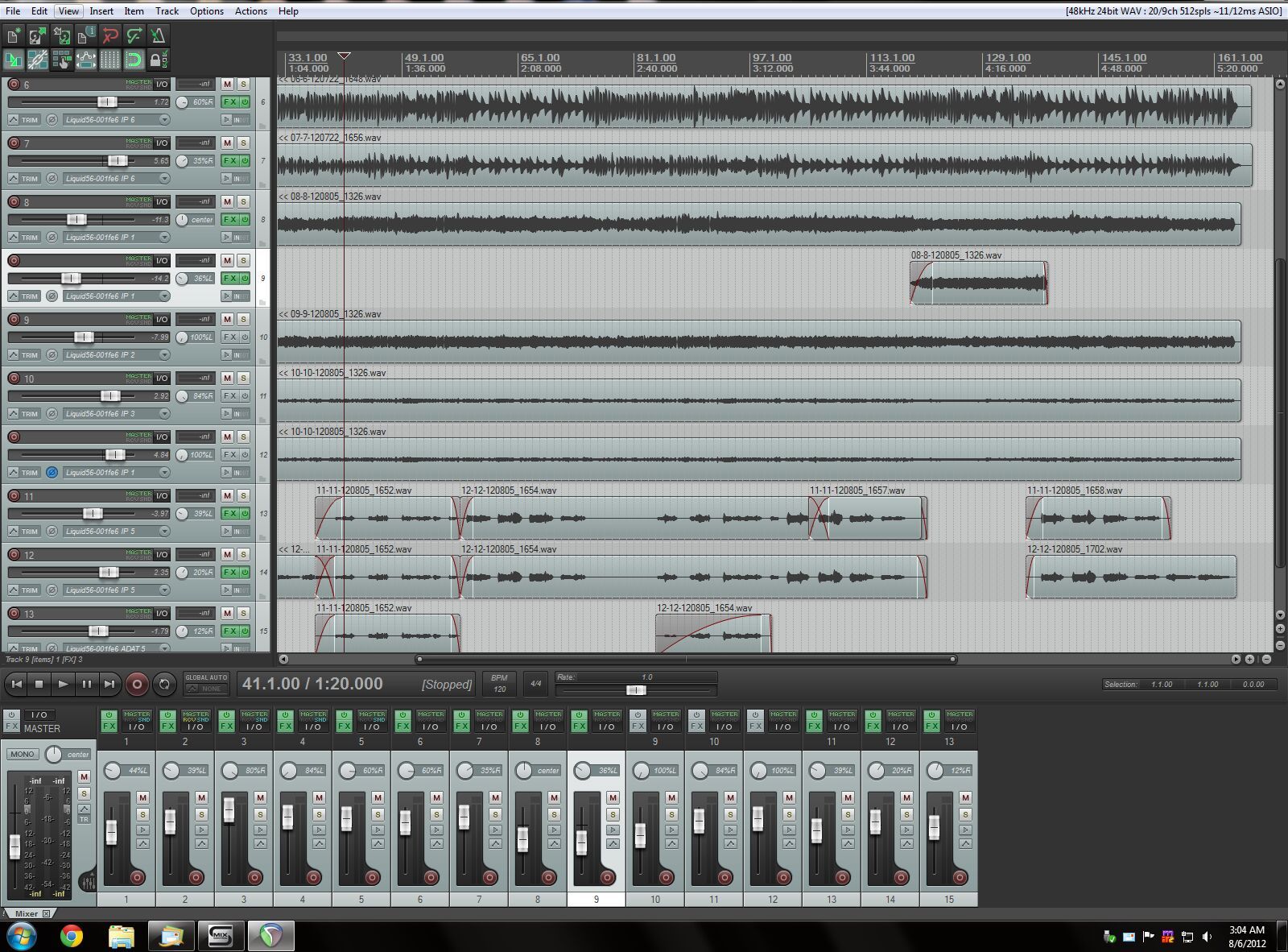Click the playback Rate slider handle
1288x952 pixels.
tap(636, 690)
